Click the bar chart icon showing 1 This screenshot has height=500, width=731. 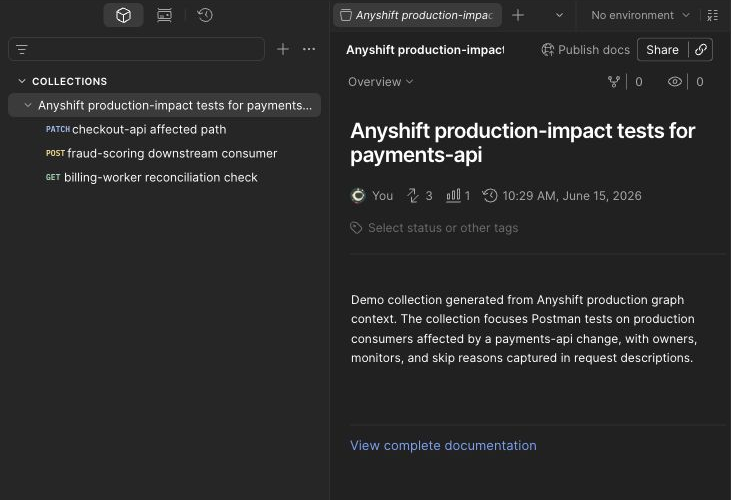click(x=453, y=196)
